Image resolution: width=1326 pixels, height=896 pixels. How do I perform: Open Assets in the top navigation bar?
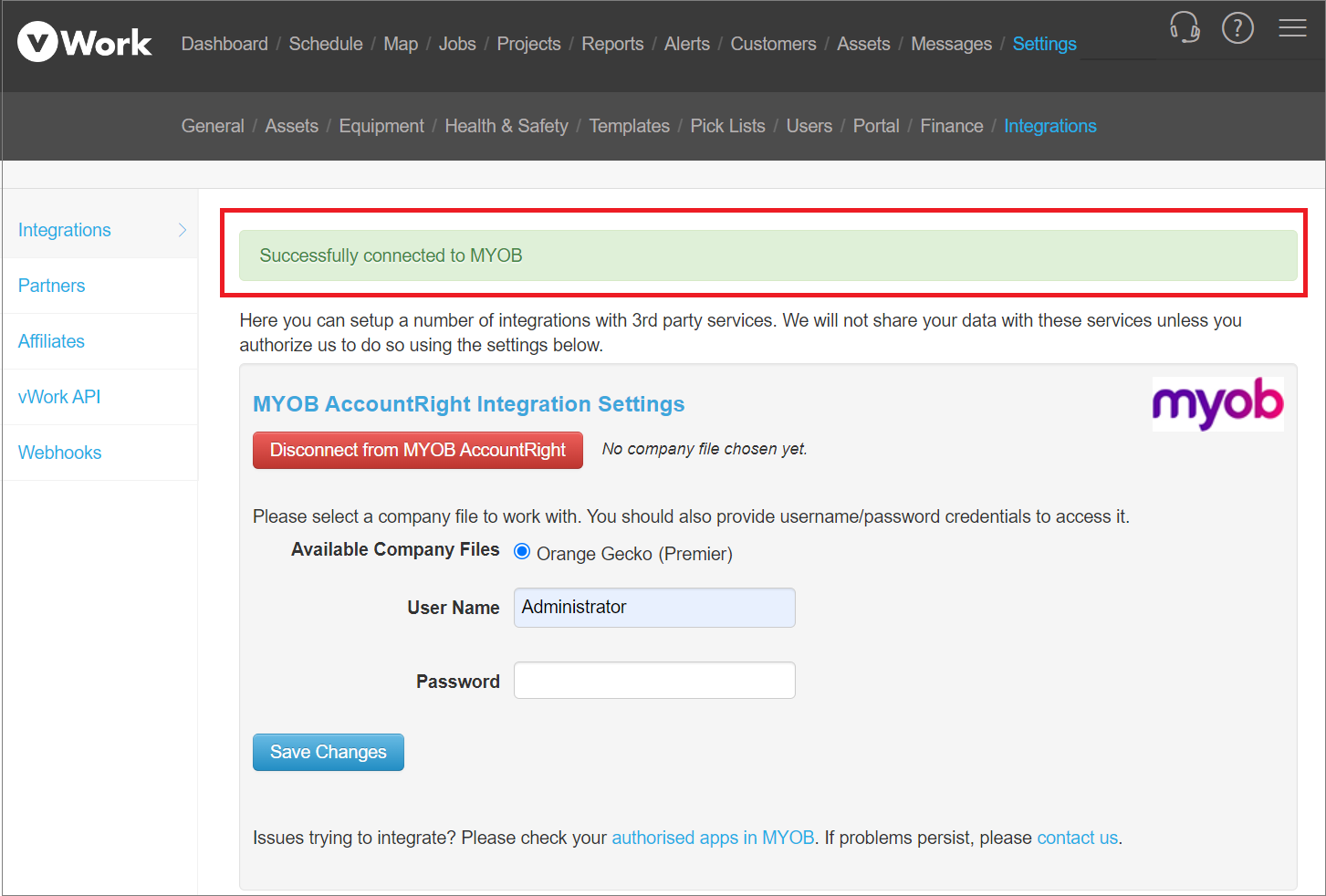click(x=863, y=44)
